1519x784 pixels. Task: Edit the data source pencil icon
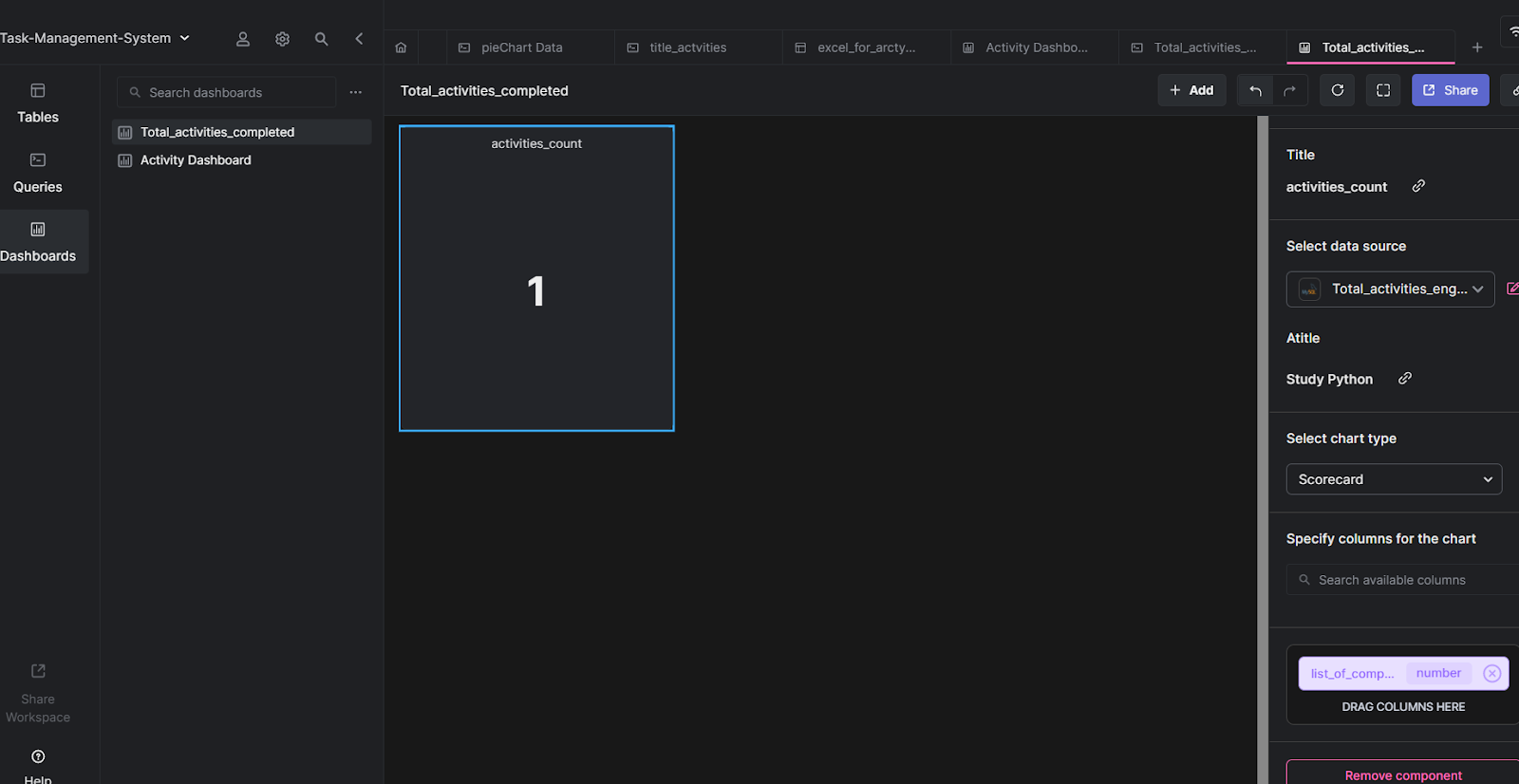(x=1512, y=289)
